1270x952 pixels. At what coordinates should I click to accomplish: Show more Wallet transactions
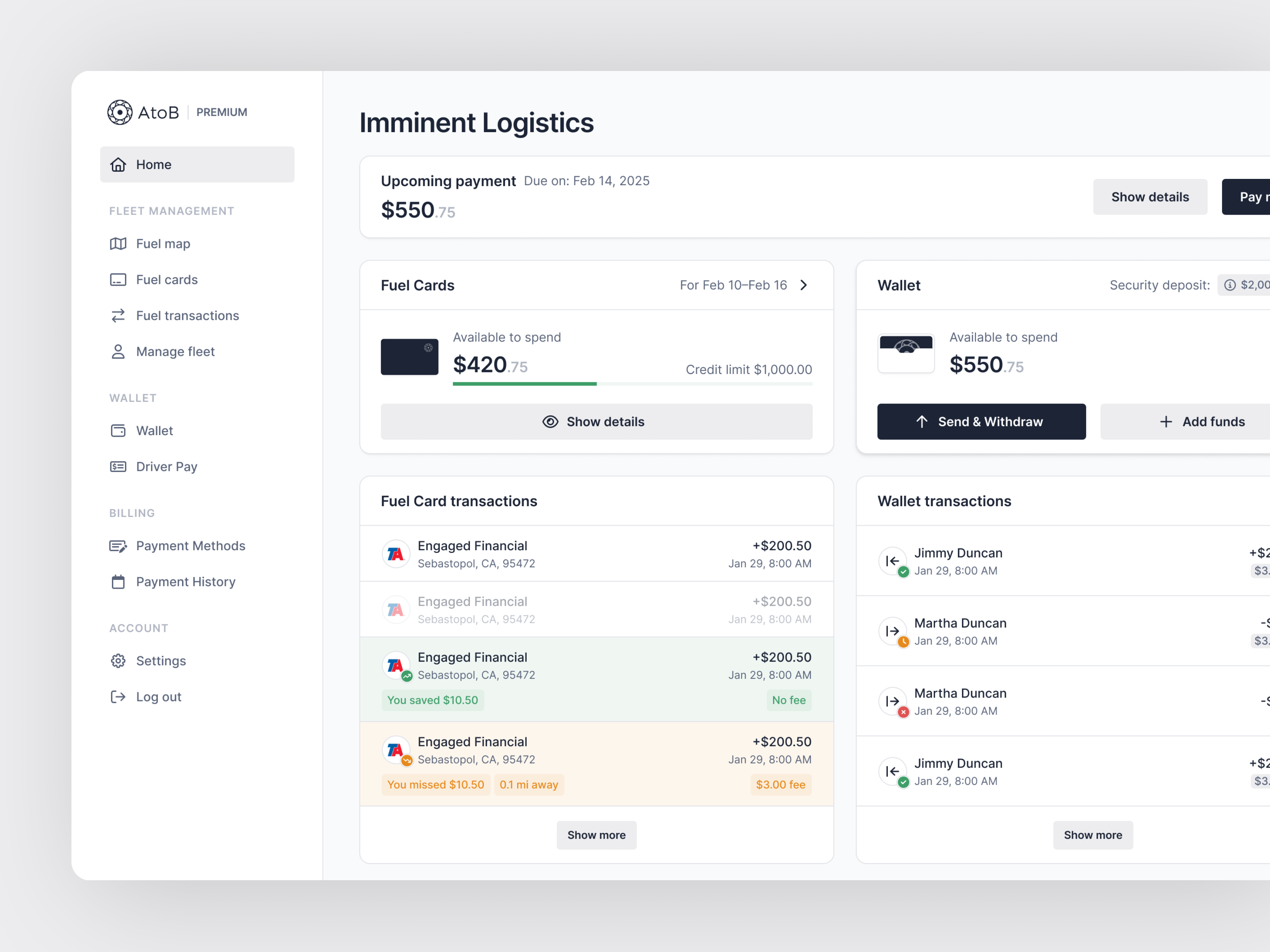1093,835
